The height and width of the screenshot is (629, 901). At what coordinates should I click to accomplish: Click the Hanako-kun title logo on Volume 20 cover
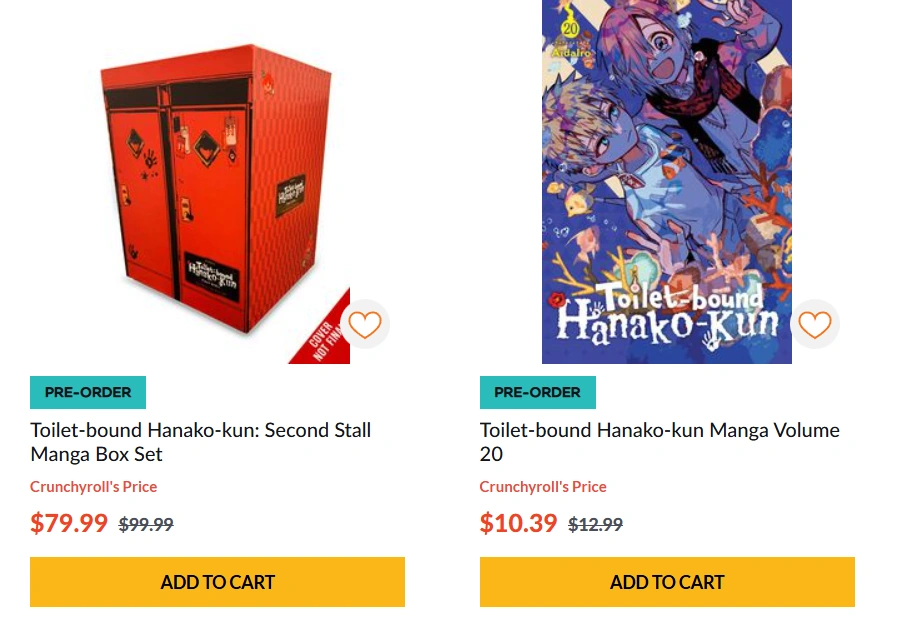pos(668,315)
